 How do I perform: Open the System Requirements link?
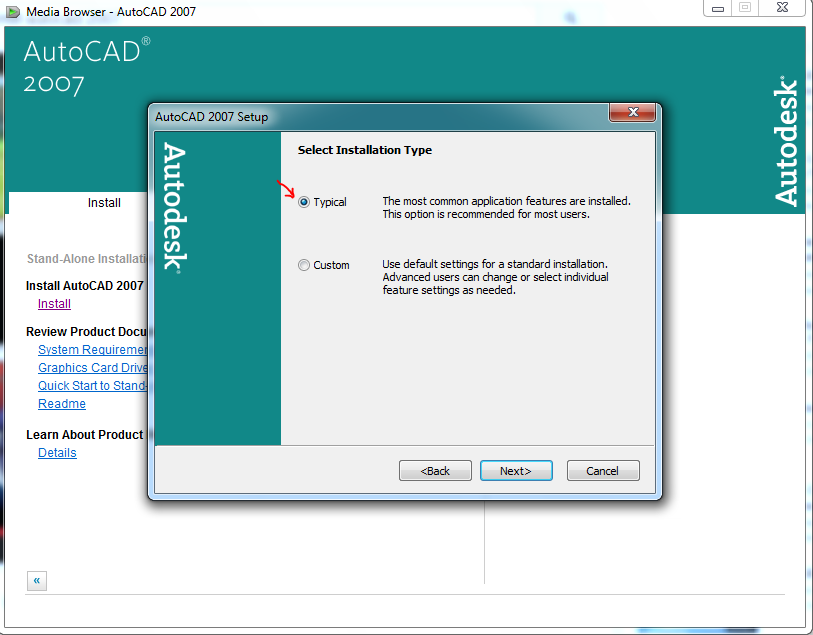(93, 350)
